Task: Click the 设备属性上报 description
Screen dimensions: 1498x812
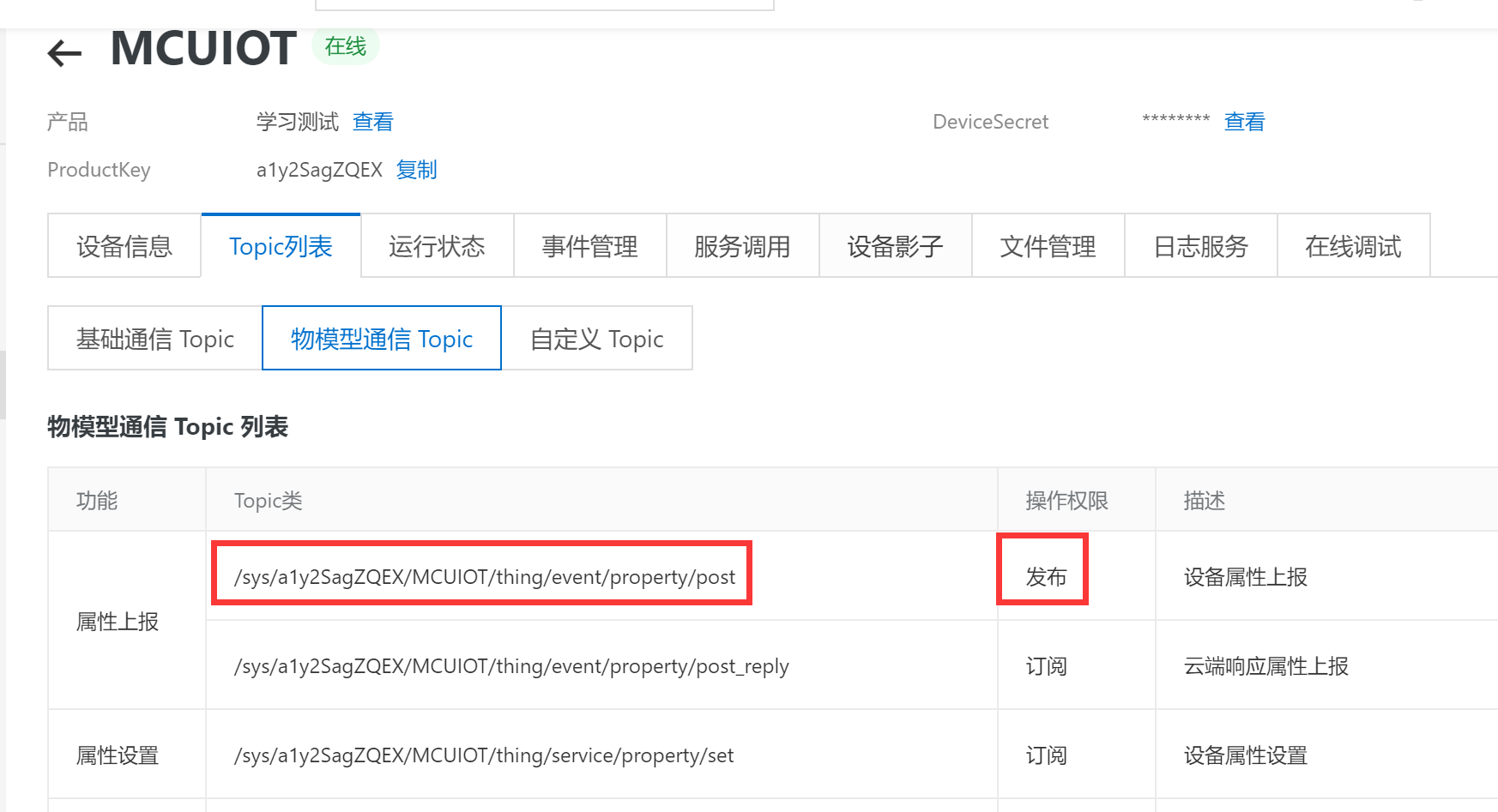Action: tap(1245, 577)
